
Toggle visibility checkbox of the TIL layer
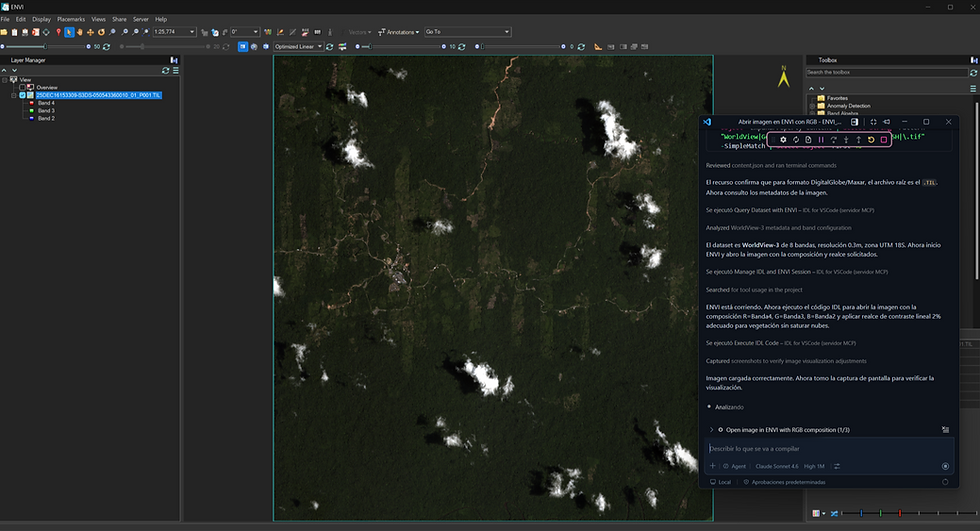[x=22, y=96]
